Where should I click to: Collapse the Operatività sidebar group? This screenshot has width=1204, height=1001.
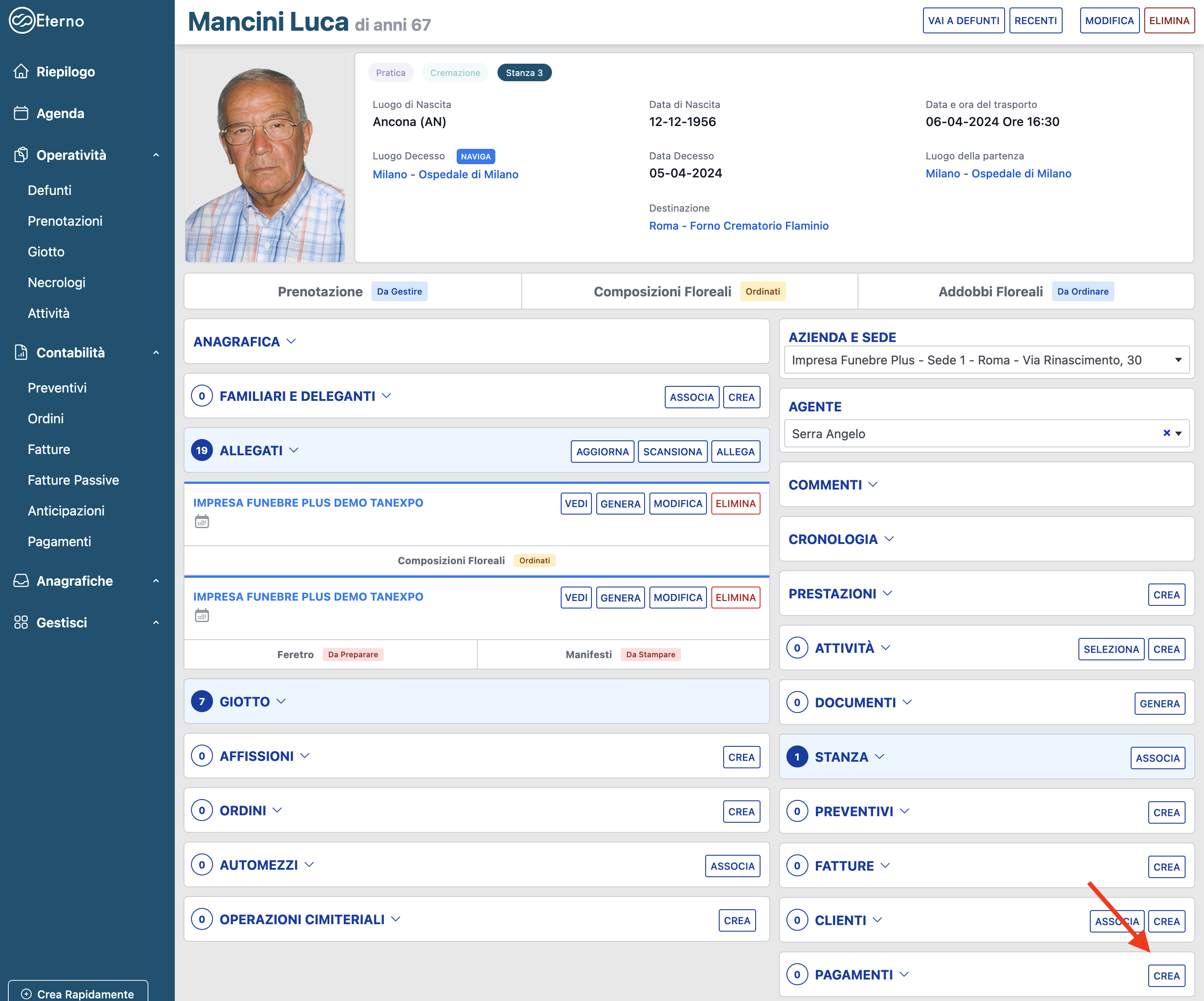(156, 155)
